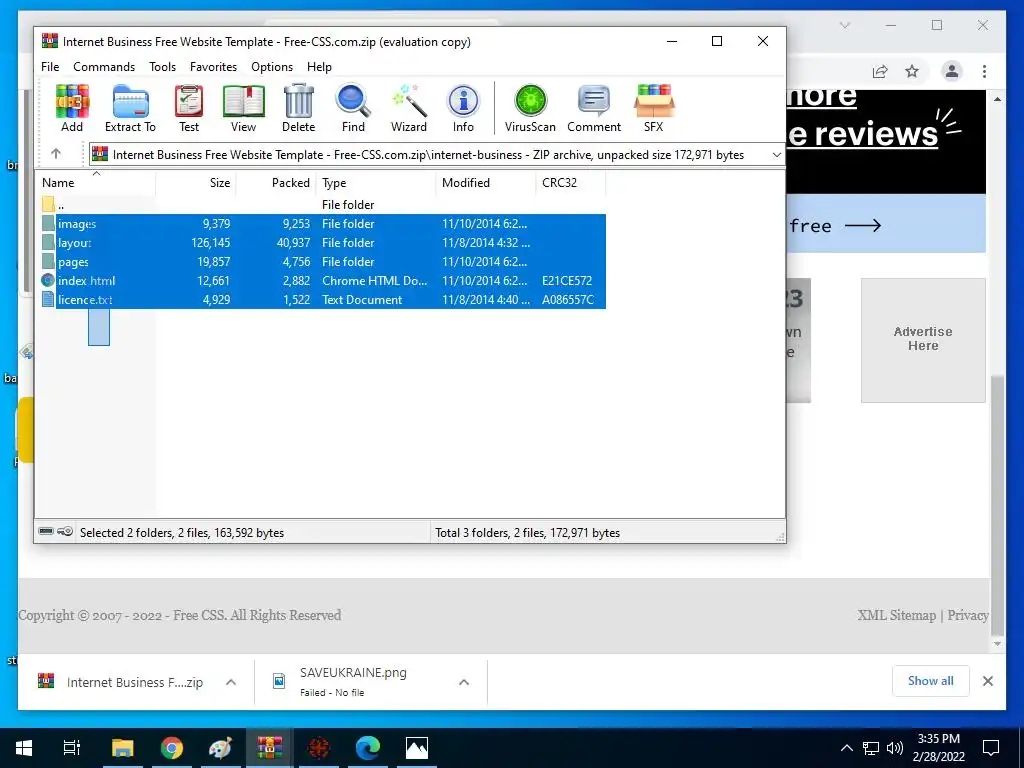Open Microsoft Edge from the taskbar
The height and width of the screenshot is (768, 1024).
coord(368,748)
